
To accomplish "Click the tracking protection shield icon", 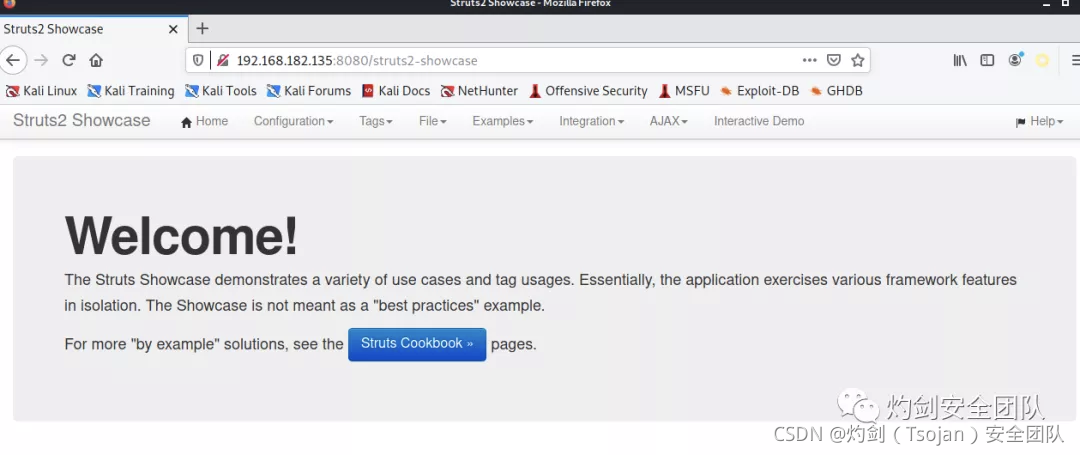I will [x=198, y=61].
